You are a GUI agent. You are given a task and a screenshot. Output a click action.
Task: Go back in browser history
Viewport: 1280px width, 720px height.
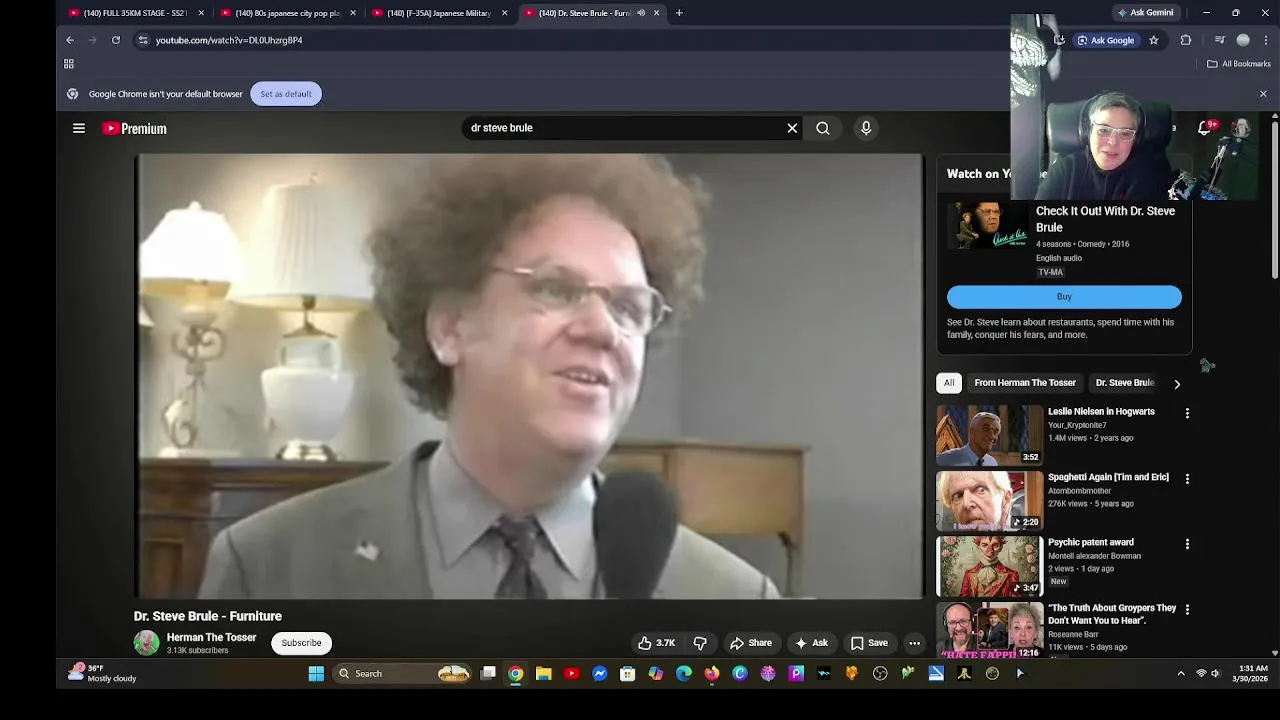point(70,40)
